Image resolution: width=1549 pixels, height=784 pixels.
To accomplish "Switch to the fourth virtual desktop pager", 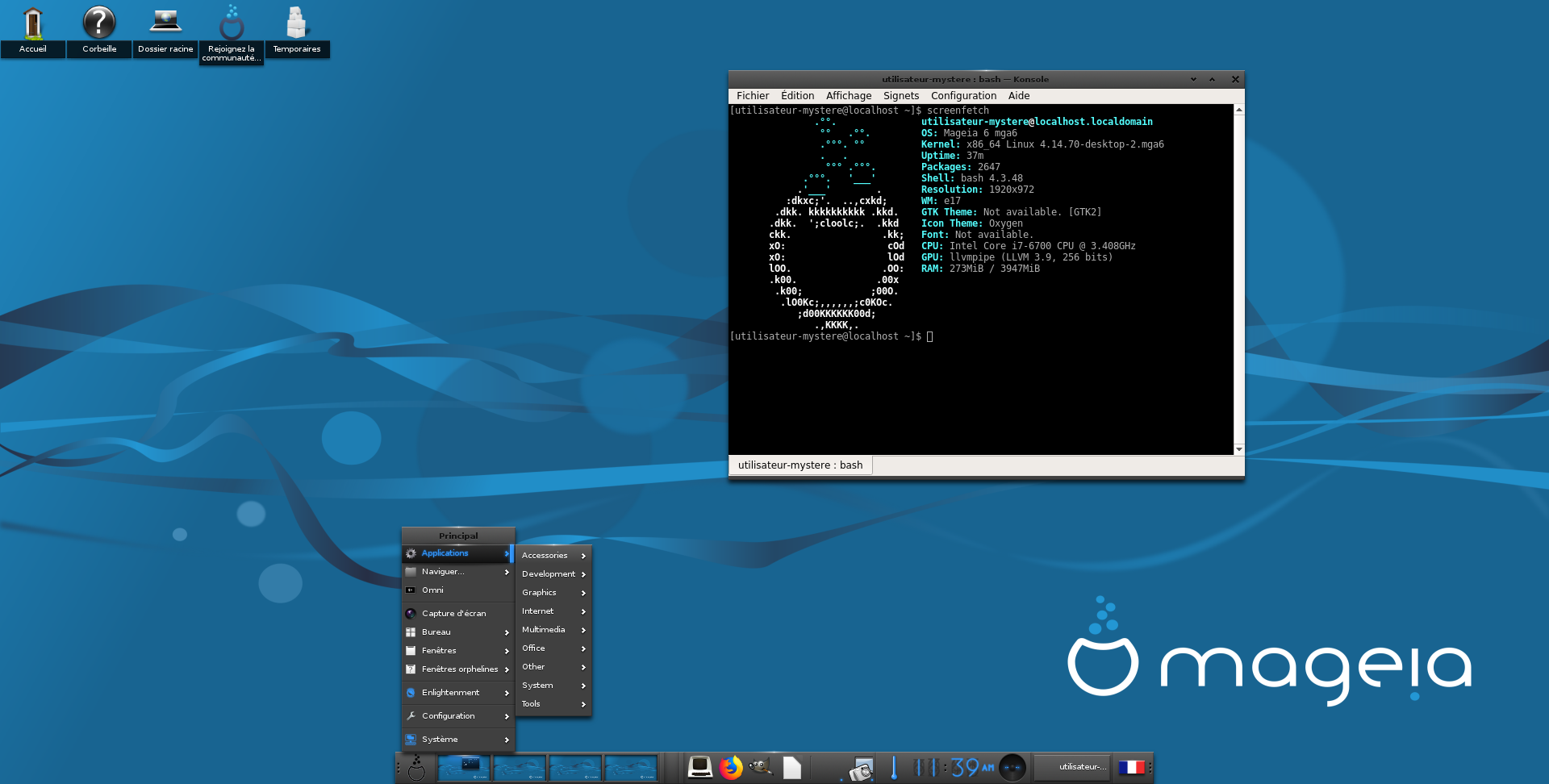I will [631, 767].
